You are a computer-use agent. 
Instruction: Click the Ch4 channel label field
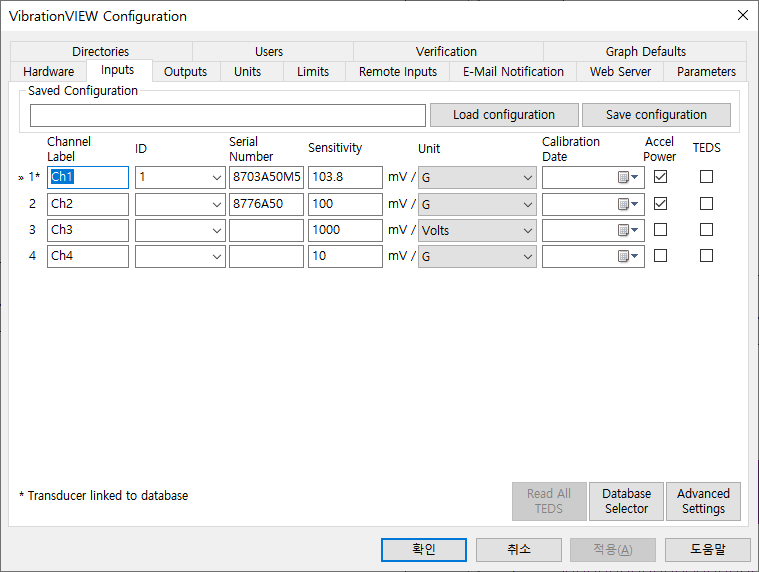point(88,256)
